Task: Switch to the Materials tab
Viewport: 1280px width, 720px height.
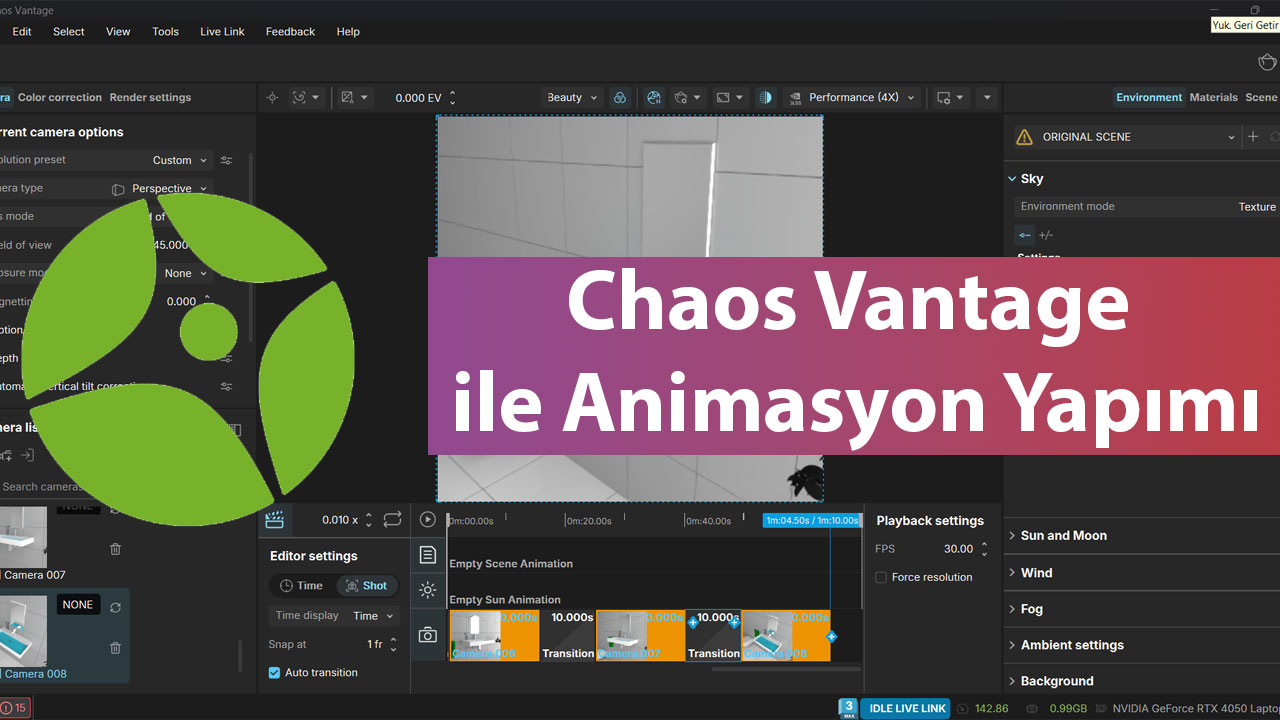Action: [1213, 98]
